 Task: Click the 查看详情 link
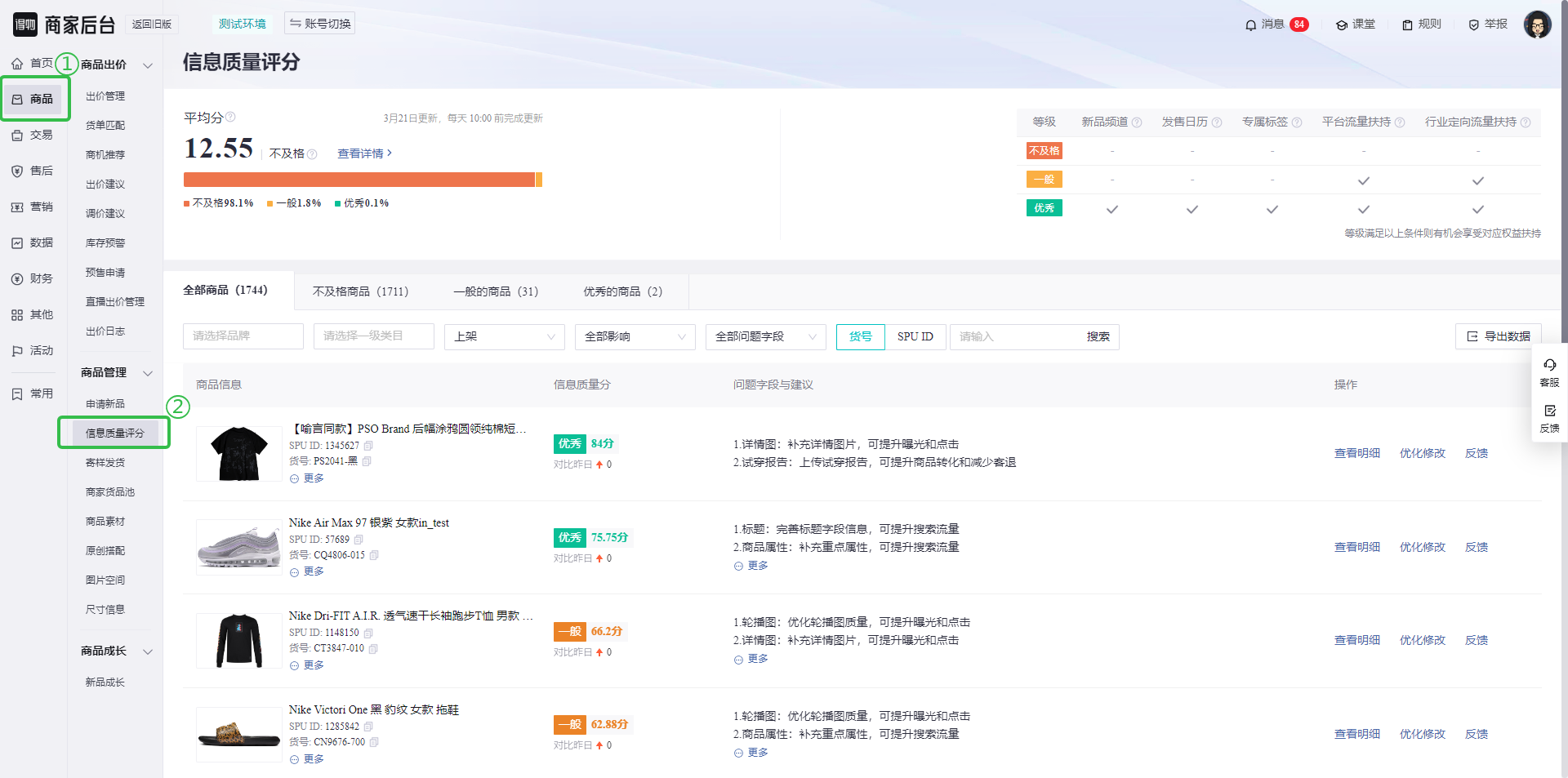365,153
